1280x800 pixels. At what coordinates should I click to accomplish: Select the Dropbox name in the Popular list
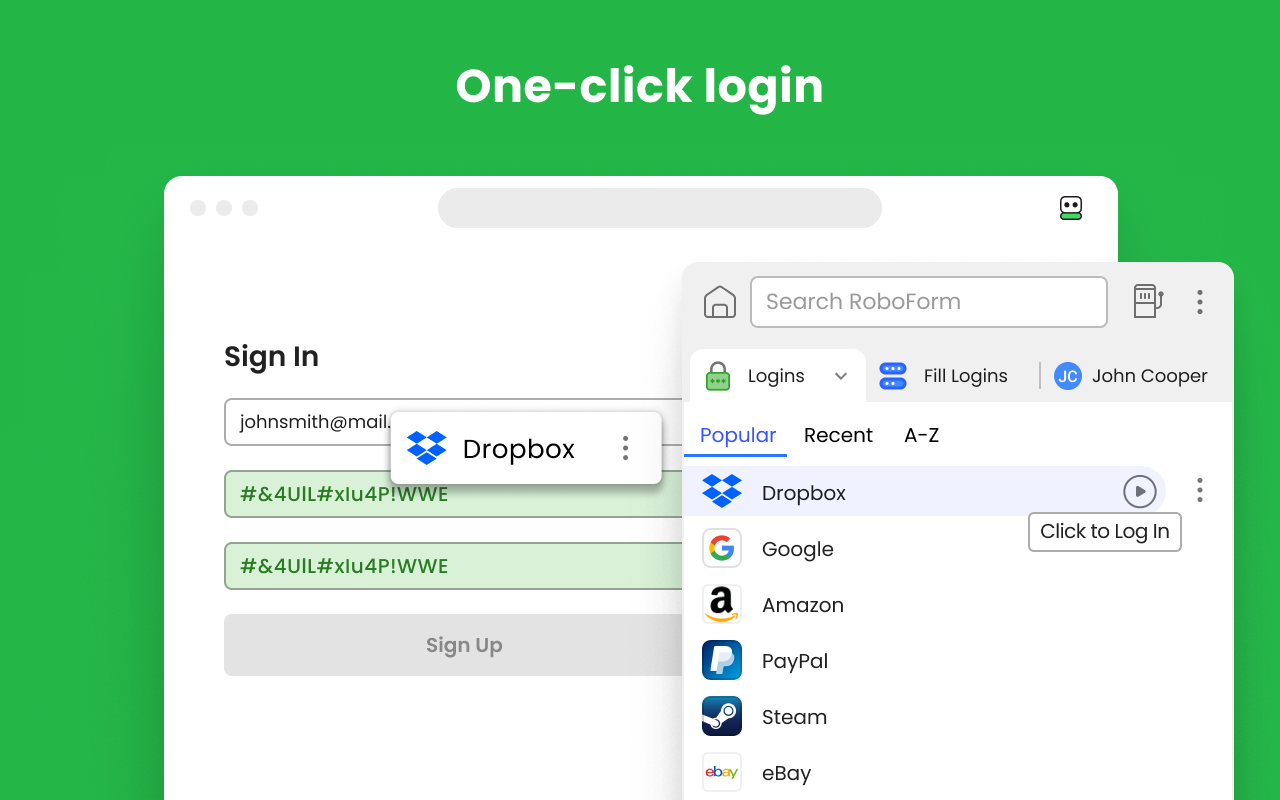(804, 493)
